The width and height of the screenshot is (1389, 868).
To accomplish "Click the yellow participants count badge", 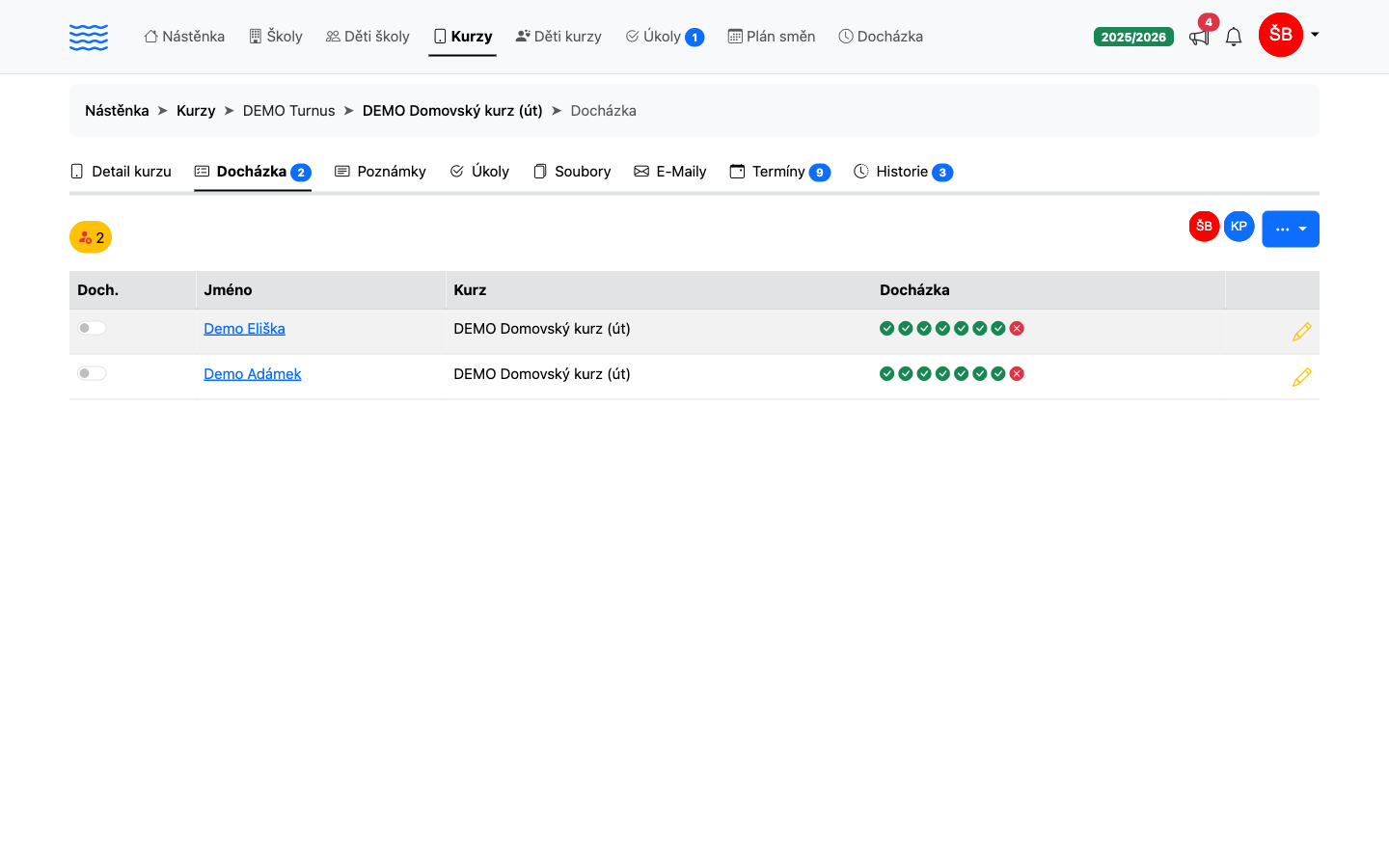I will tap(91, 237).
